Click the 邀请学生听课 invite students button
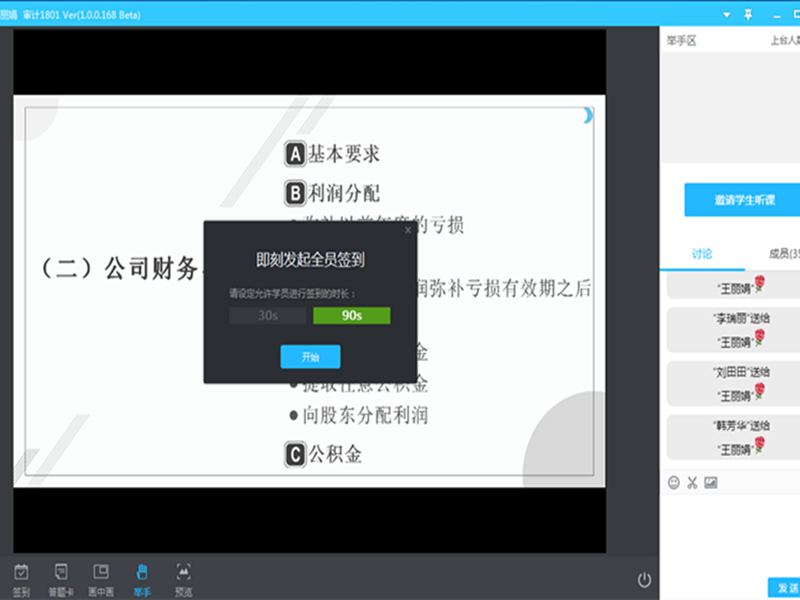Image resolution: width=800 pixels, height=600 pixels. click(740, 200)
